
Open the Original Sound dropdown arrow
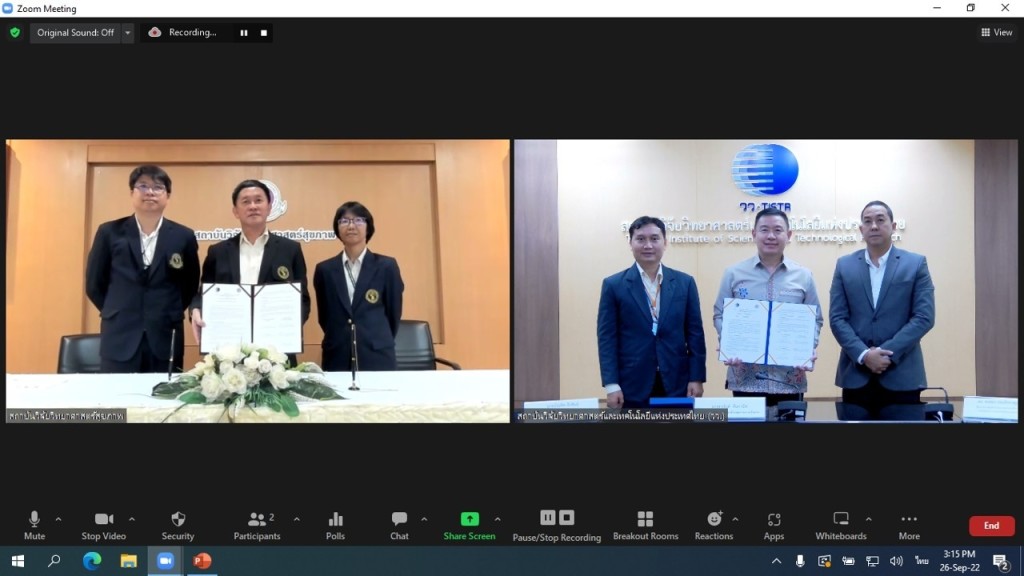click(127, 33)
